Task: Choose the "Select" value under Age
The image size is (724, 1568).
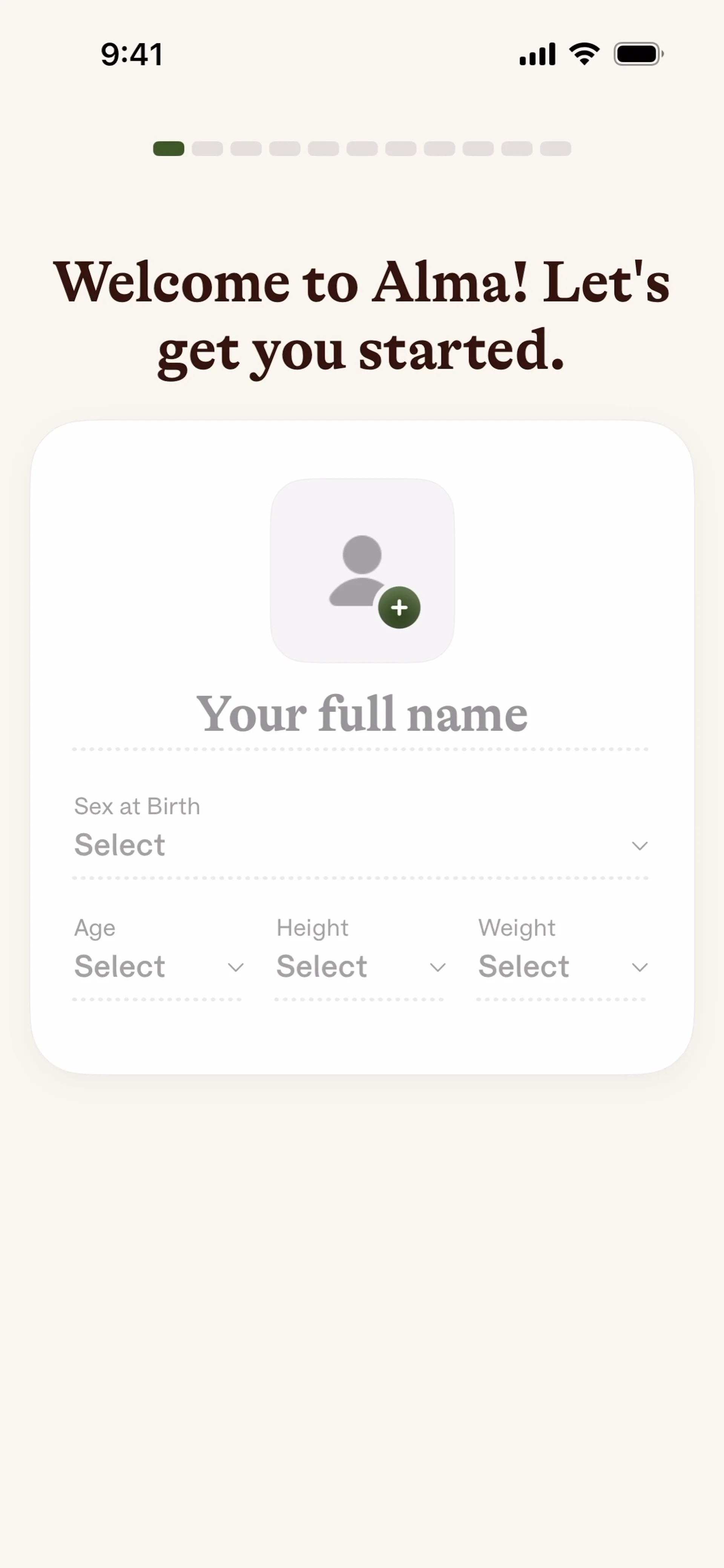Action: [120, 967]
